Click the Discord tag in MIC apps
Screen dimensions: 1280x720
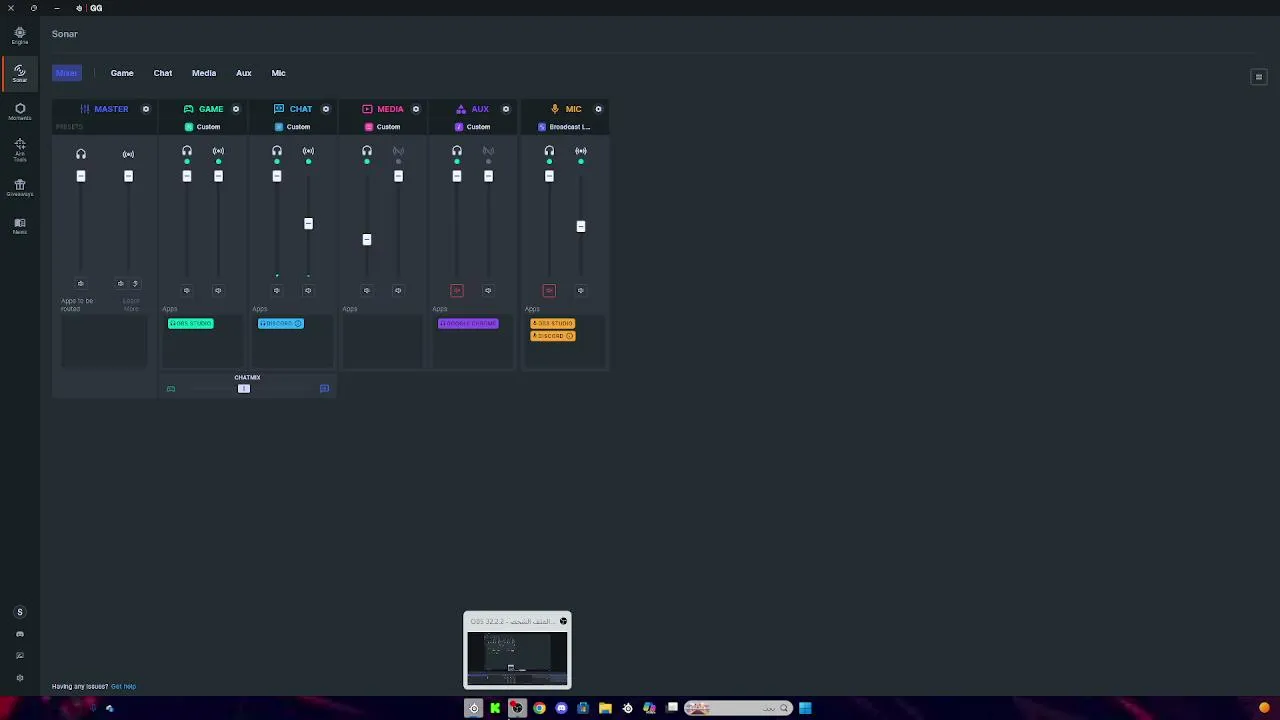point(553,336)
